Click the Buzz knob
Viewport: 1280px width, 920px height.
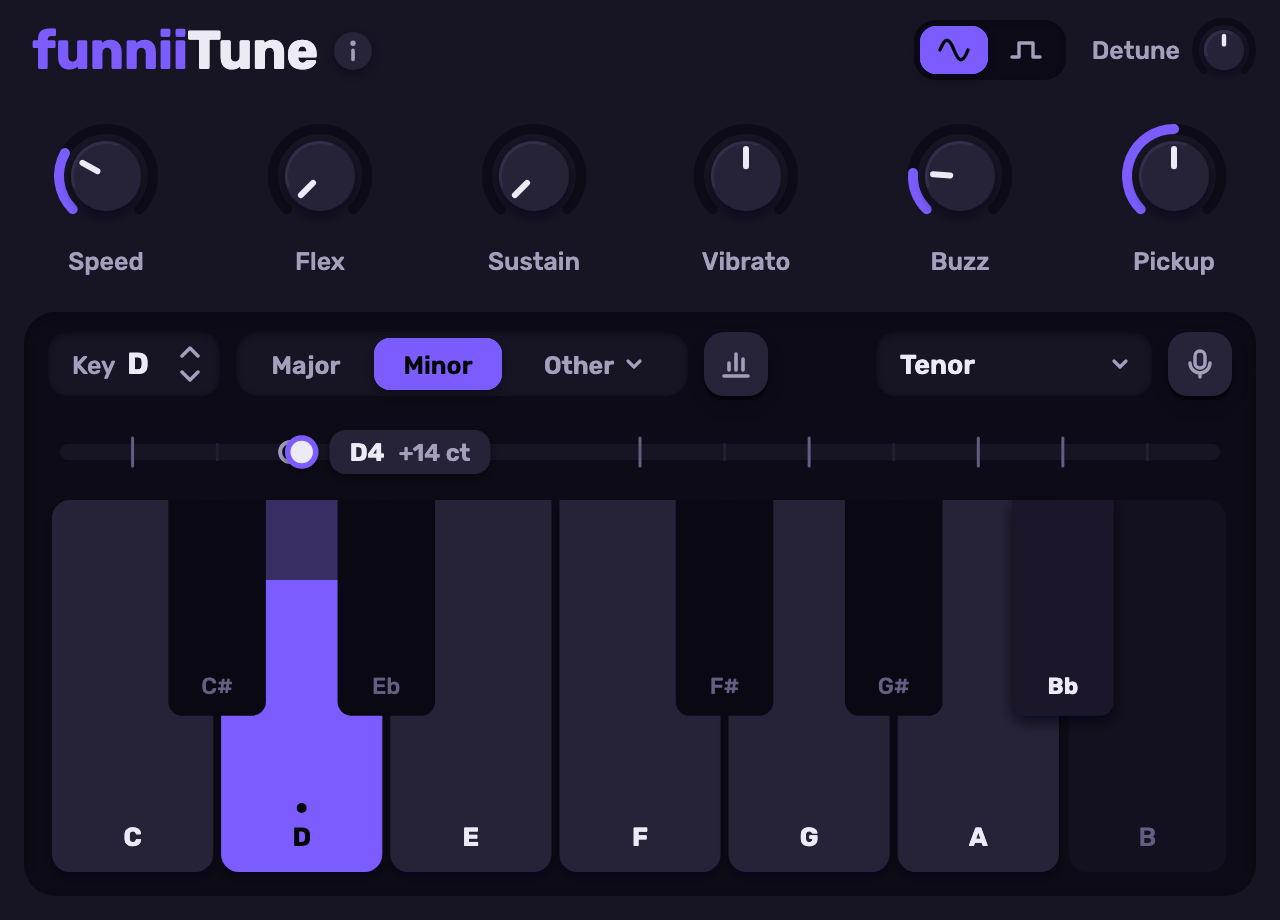[960, 176]
